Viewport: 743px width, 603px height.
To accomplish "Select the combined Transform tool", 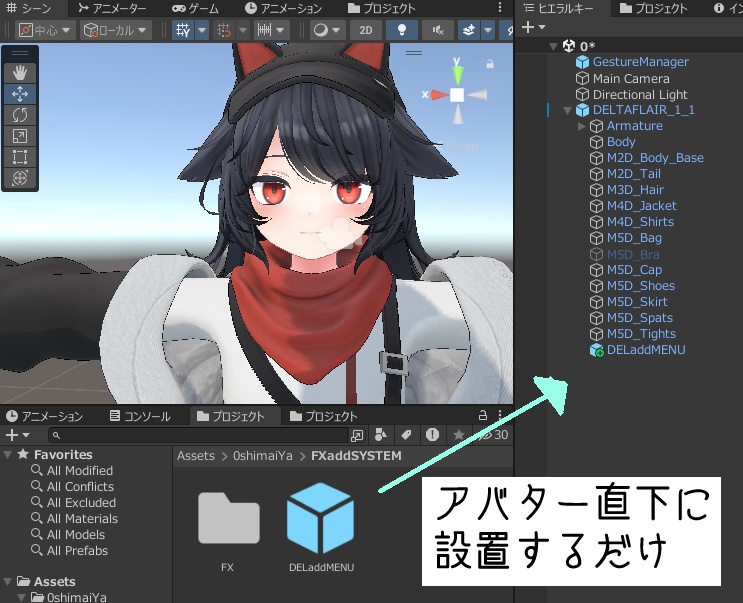I will (x=19, y=178).
